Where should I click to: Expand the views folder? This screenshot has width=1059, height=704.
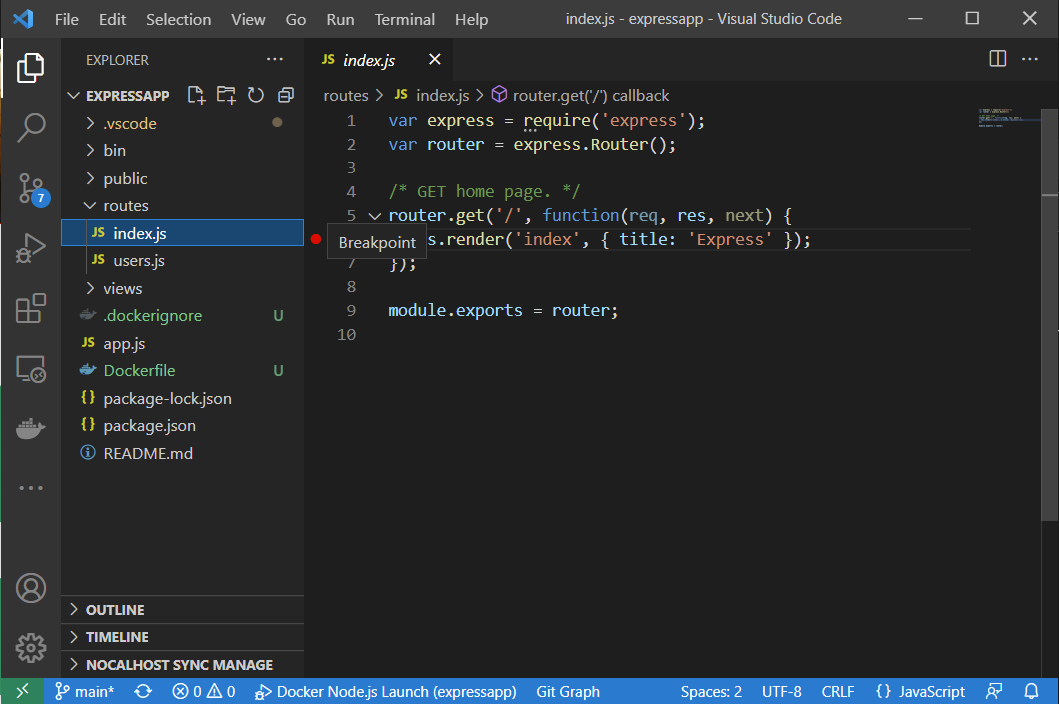pos(91,288)
